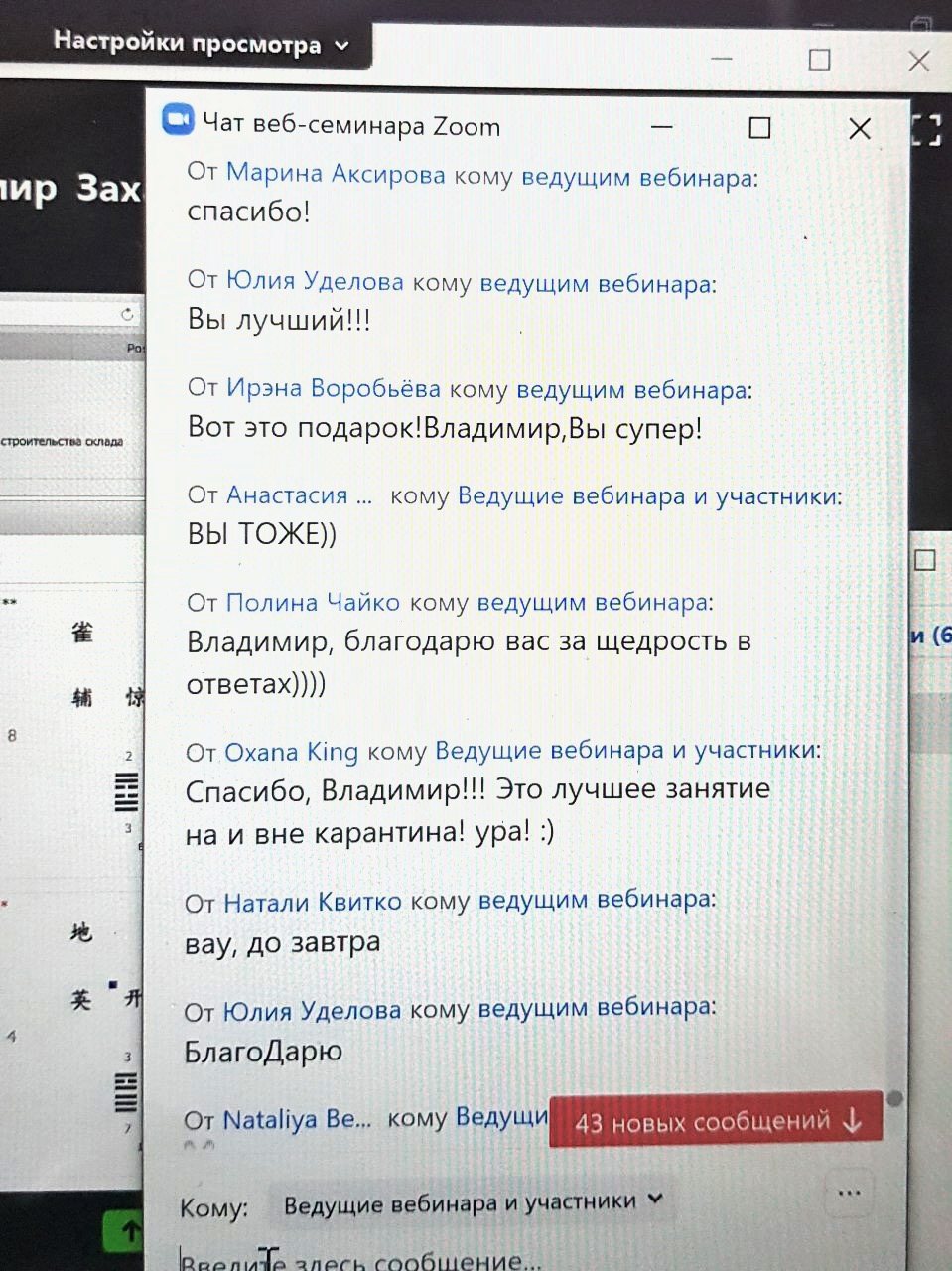Click sender name Полина Чайко
952x1271 pixels.
pos(313,603)
